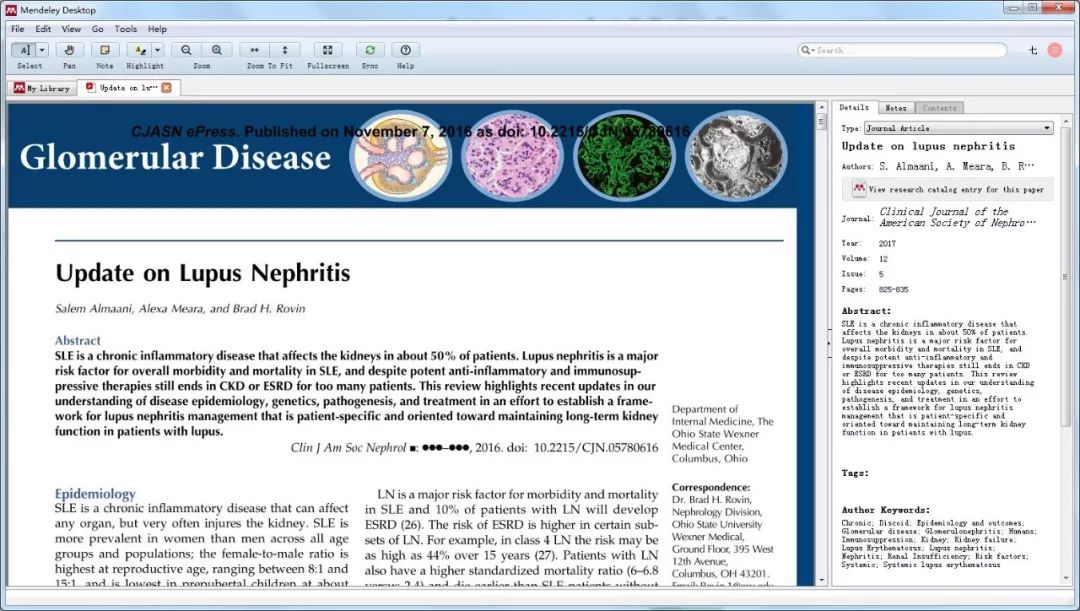Click the Correspondence heading in the PDF

click(711, 487)
